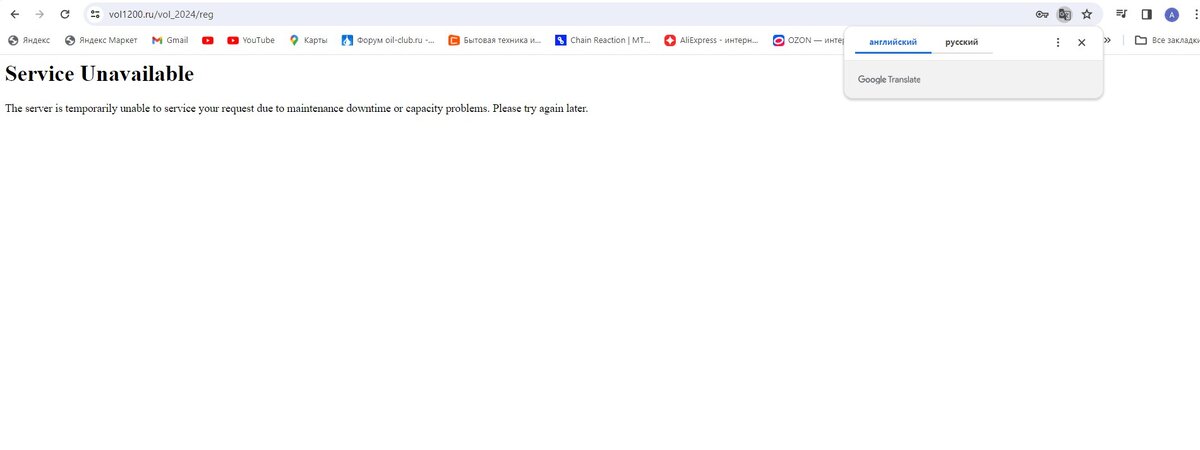Open the Карты maps bookmark

pyautogui.click(x=308, y=40)
